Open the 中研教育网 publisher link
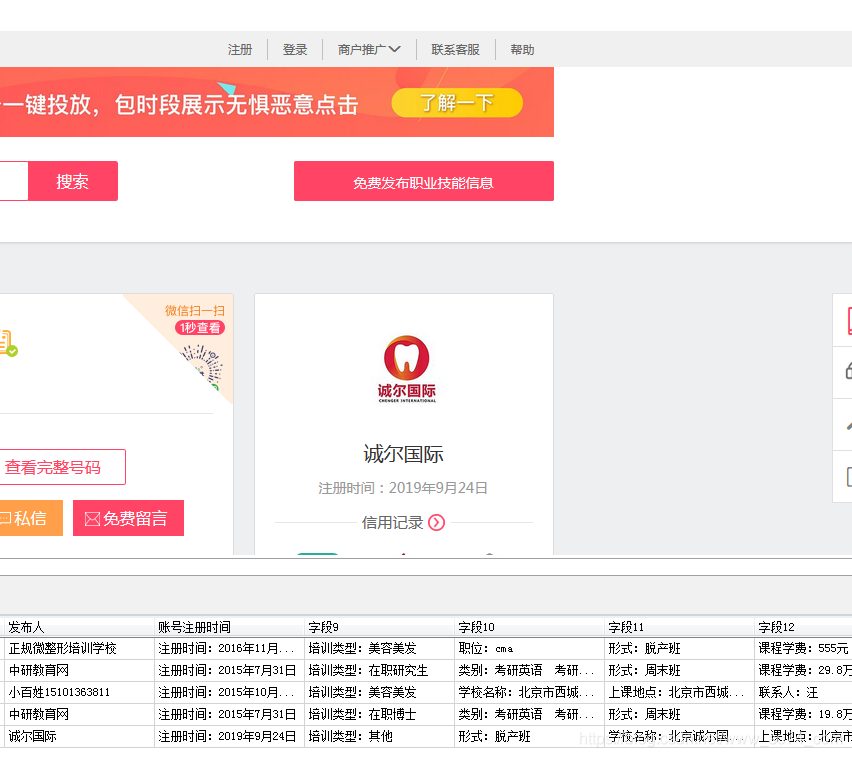This screenshot has width=852, height=757. pyautogui.click(x=40, y=669)
